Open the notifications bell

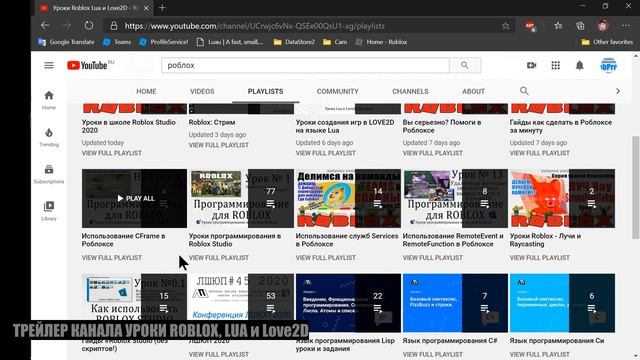point(580,65)
